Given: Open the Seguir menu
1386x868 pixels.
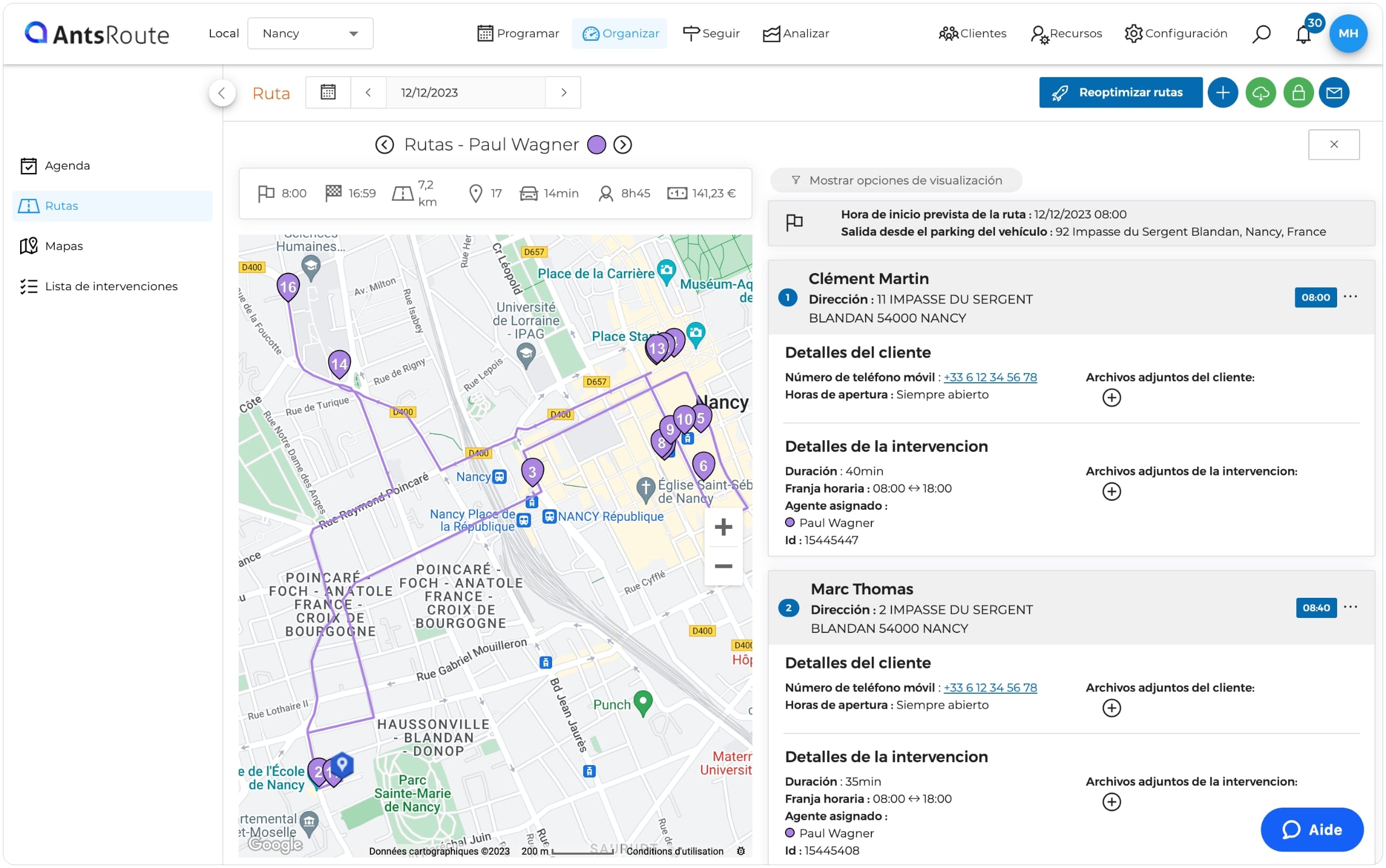Looking at the screenshot, I should pyautogui.click(x=711, y=33).
